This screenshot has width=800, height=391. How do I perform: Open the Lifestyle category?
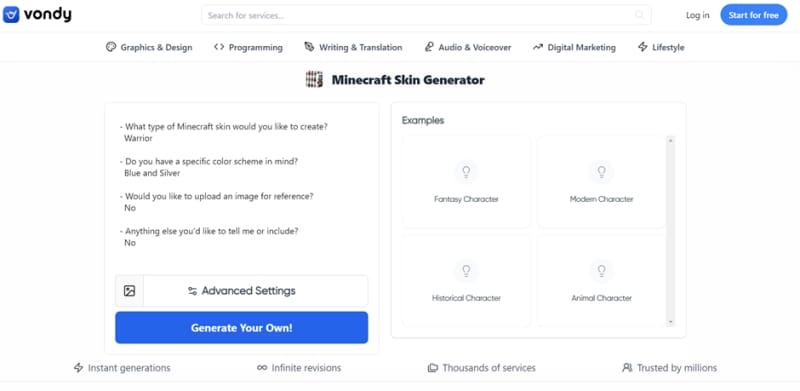click(661, 47)
